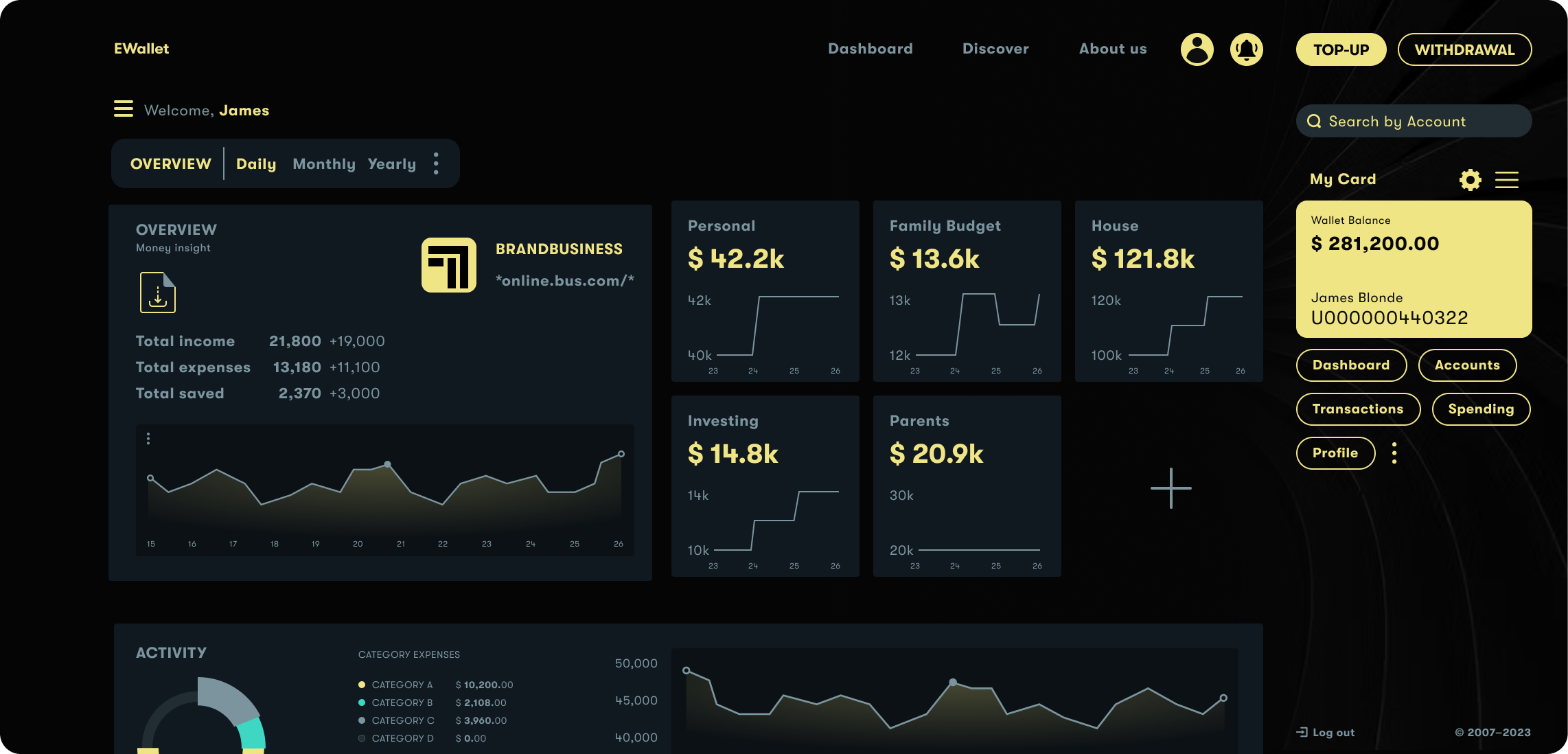Image resolution: width=1568 pixels, height=754 pixels.
Task: Open Discover in top navigation
Action: pos(995,49)
